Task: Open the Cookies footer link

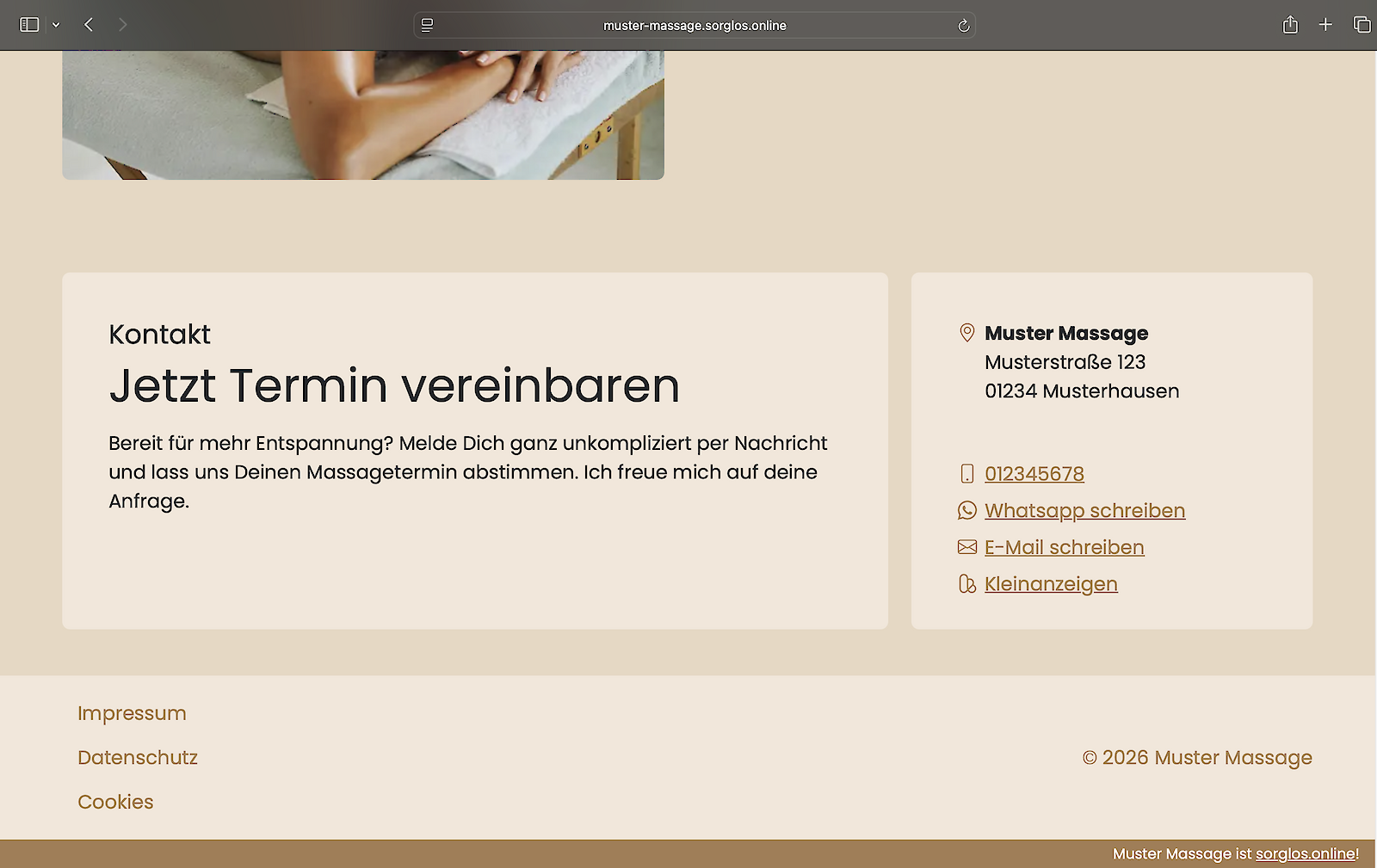Action: [x=115, y=802]
